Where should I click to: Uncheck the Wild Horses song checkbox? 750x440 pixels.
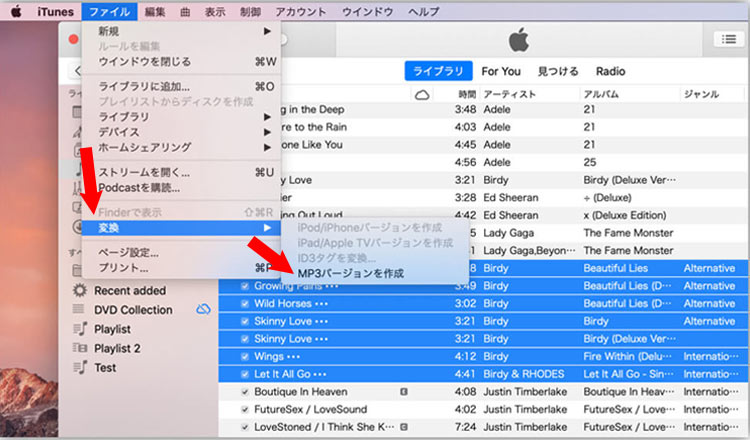[x=245, y=304]
